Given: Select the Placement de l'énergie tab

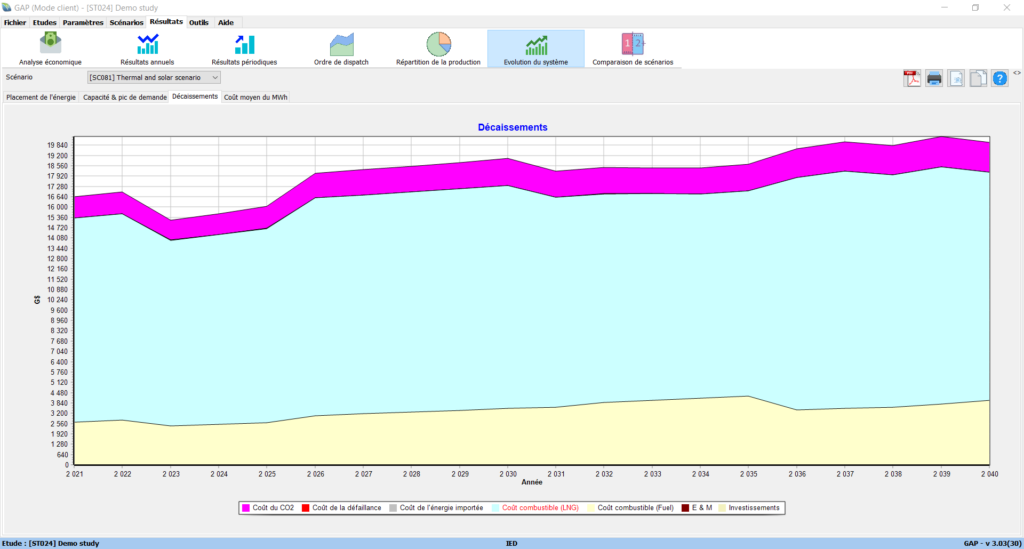Looking at the screenshot, I should (x=41, y=97).
